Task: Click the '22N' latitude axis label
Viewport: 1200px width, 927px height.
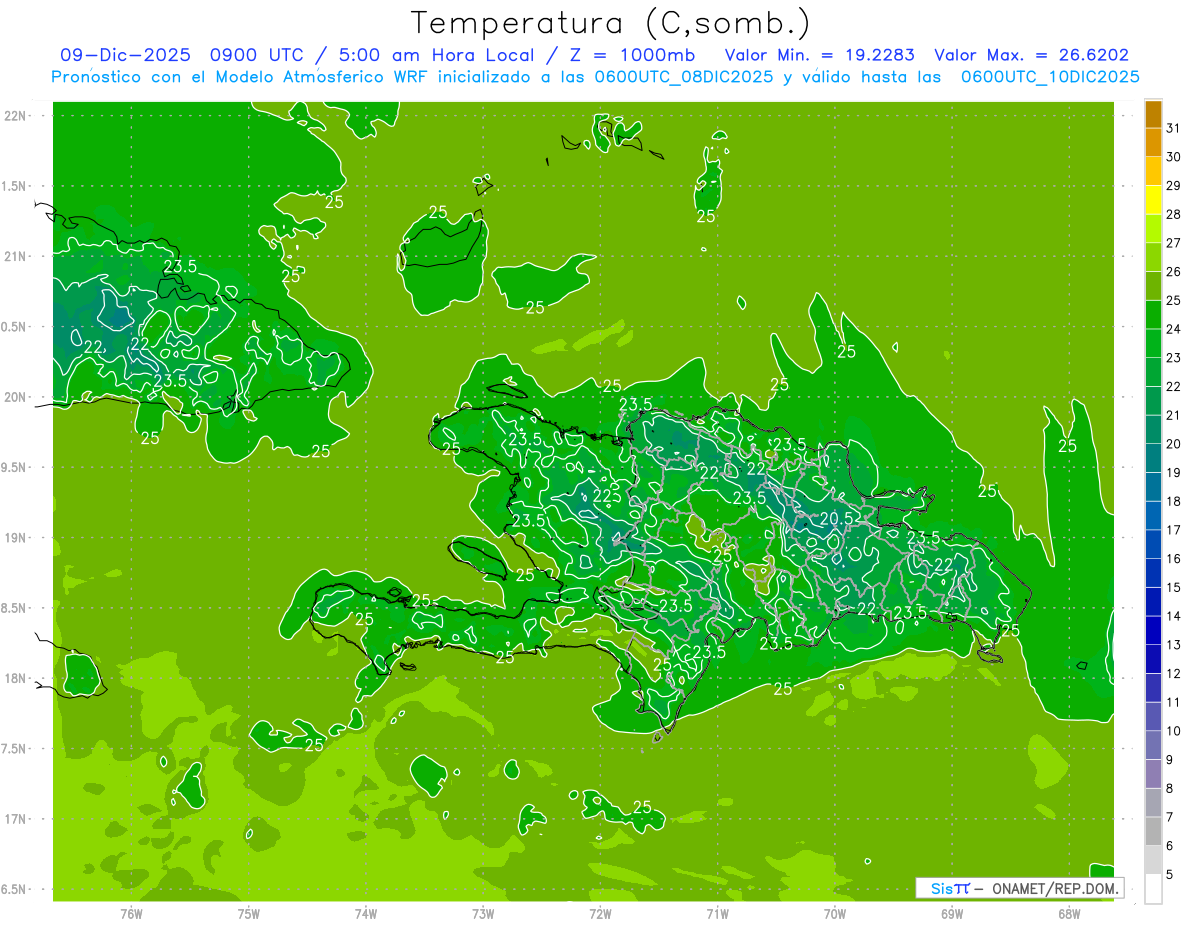Action: pos(15,116)
